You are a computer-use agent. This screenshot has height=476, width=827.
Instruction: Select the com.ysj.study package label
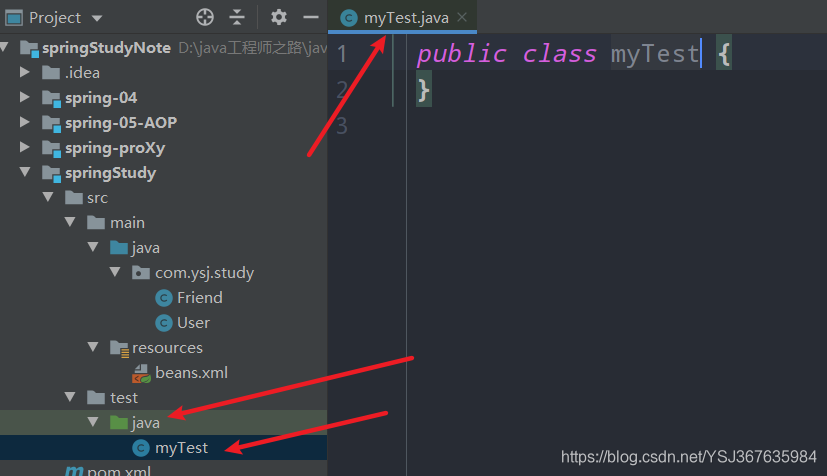tap(205, 273)
